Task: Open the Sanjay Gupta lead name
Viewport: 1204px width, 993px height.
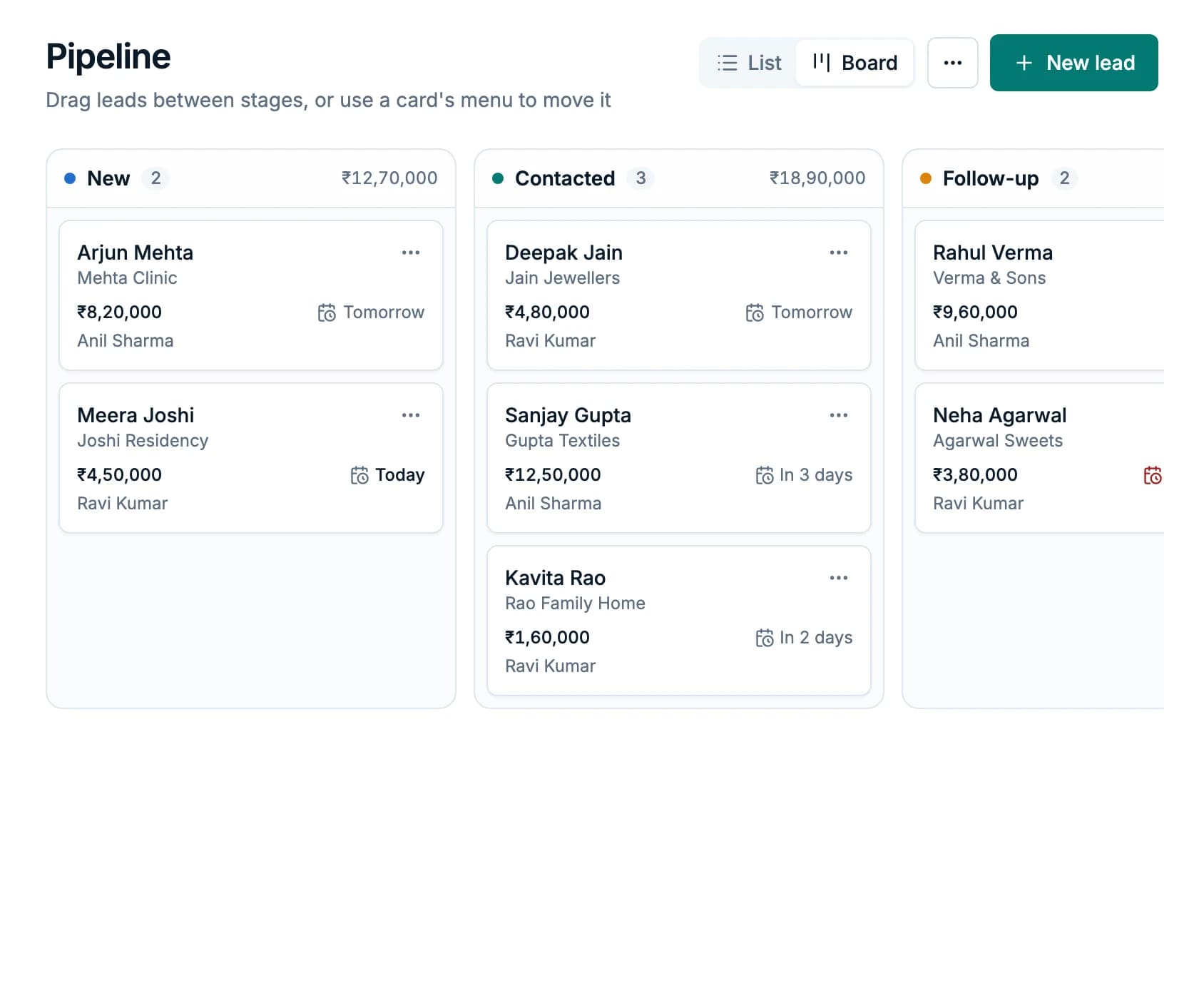Action: 568,415
